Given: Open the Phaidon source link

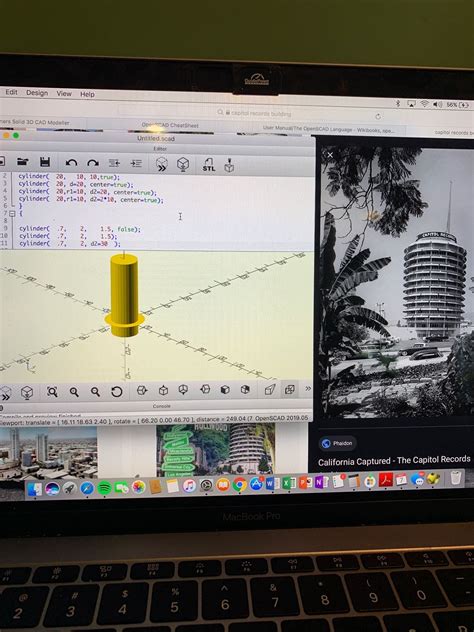Looking at the screenshot, I should click(x=338, y=443).
